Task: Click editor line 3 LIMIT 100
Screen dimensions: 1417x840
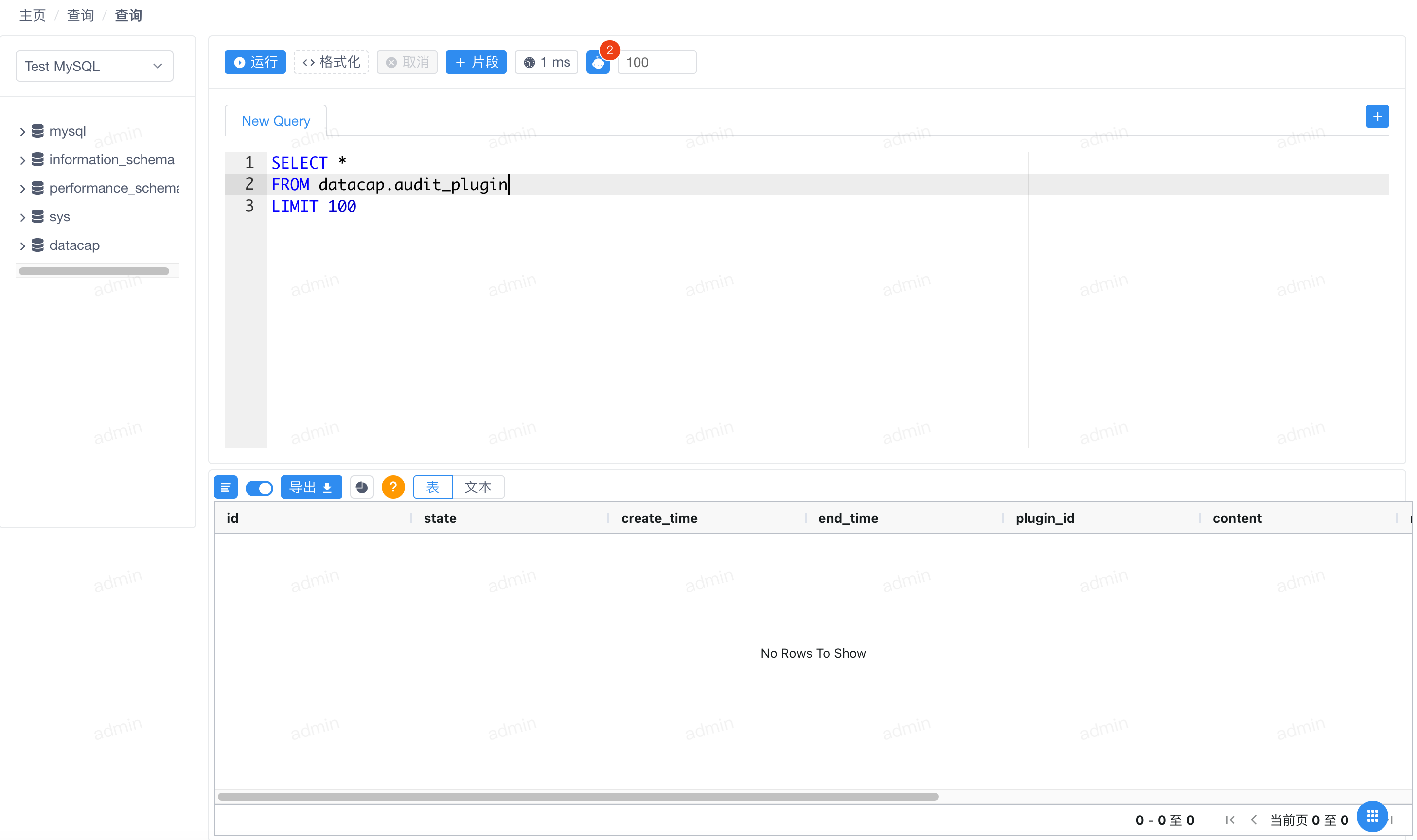Action: pyautogui.click(x=314, y=207)
